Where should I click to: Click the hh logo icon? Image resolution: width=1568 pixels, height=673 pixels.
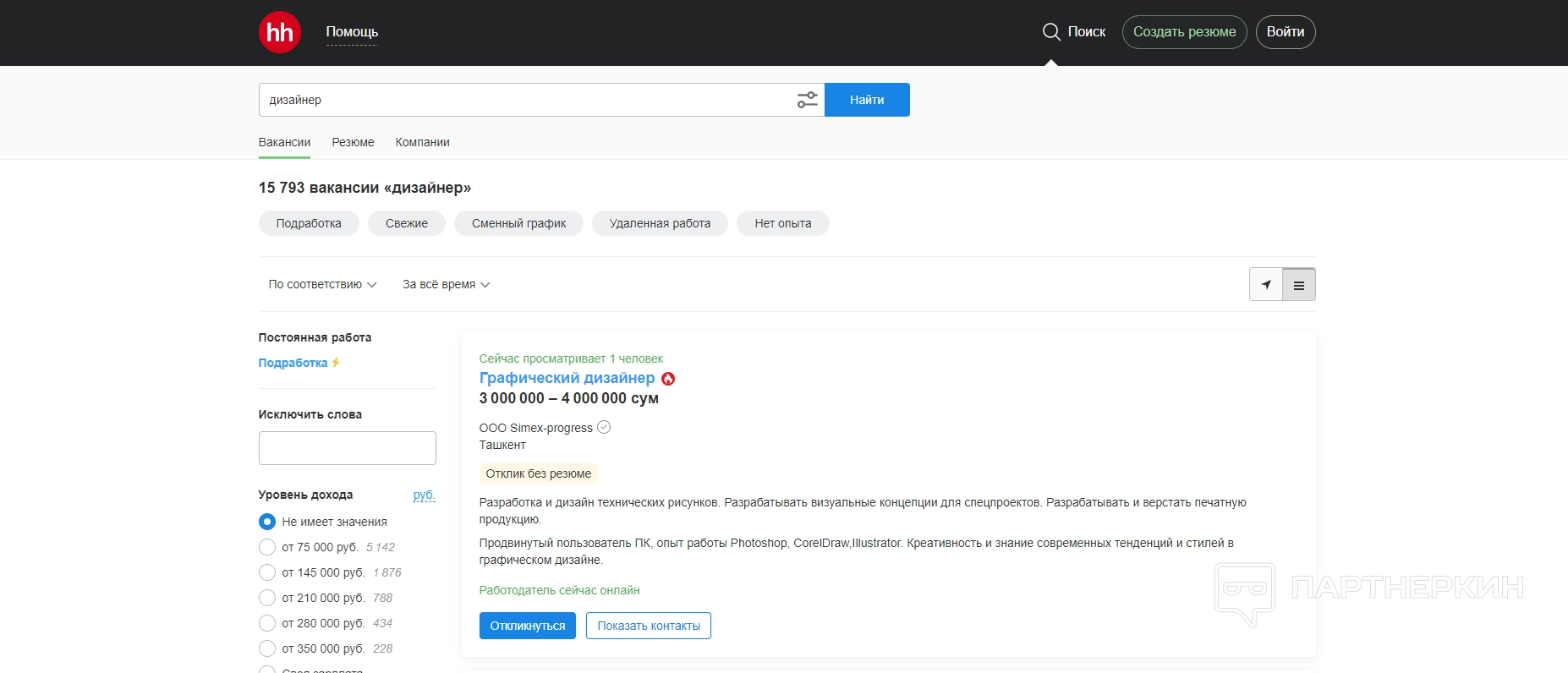click(280, 32)
